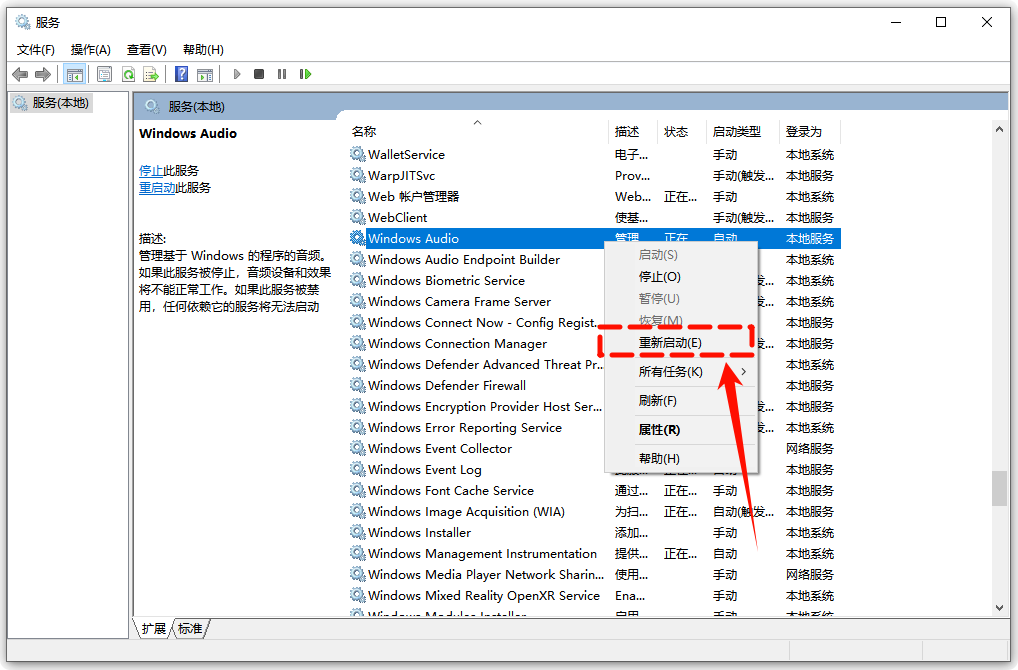Click the scrollbar down arrow

(x=999, y=608)
